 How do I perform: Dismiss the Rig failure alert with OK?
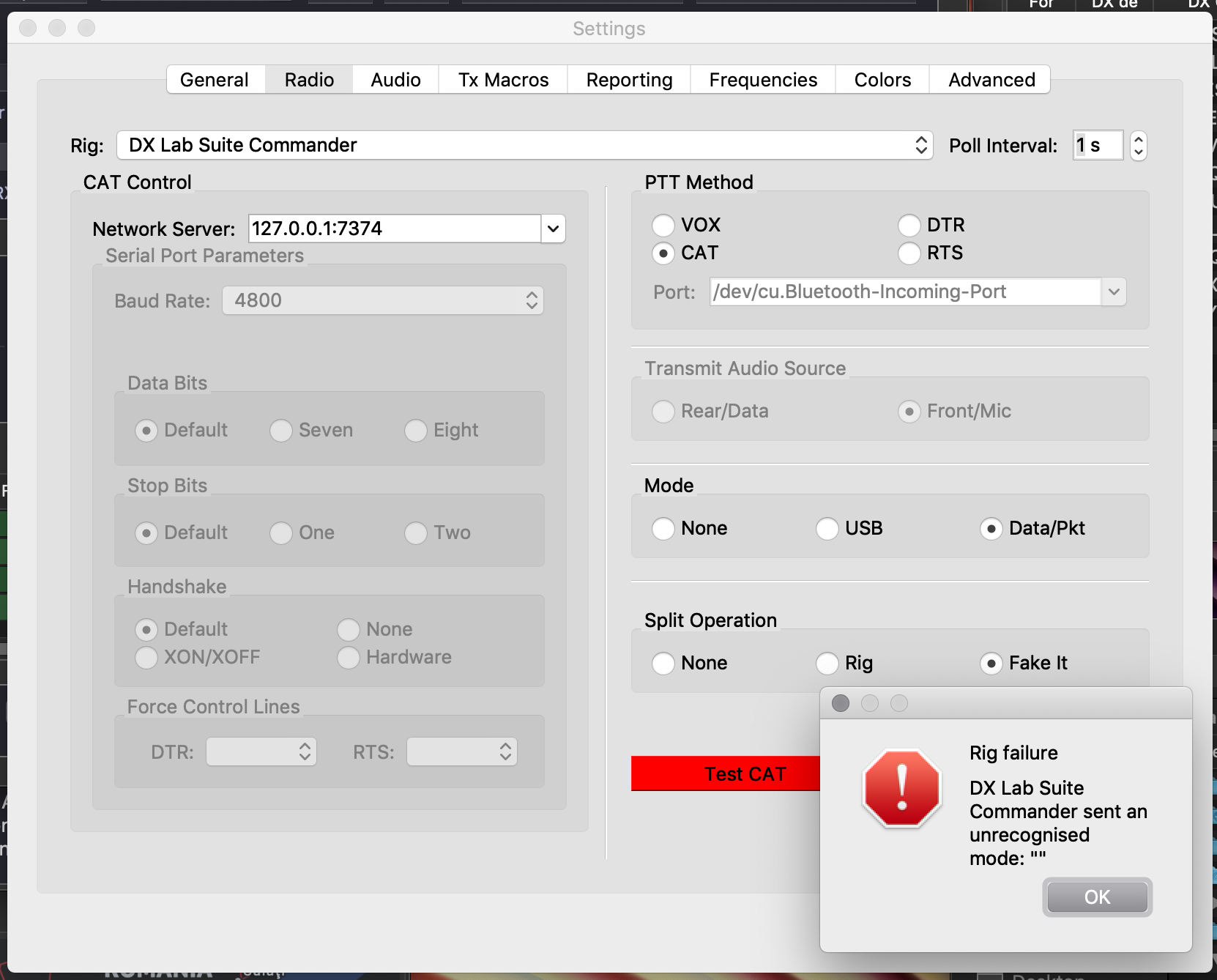[1096, 897]
